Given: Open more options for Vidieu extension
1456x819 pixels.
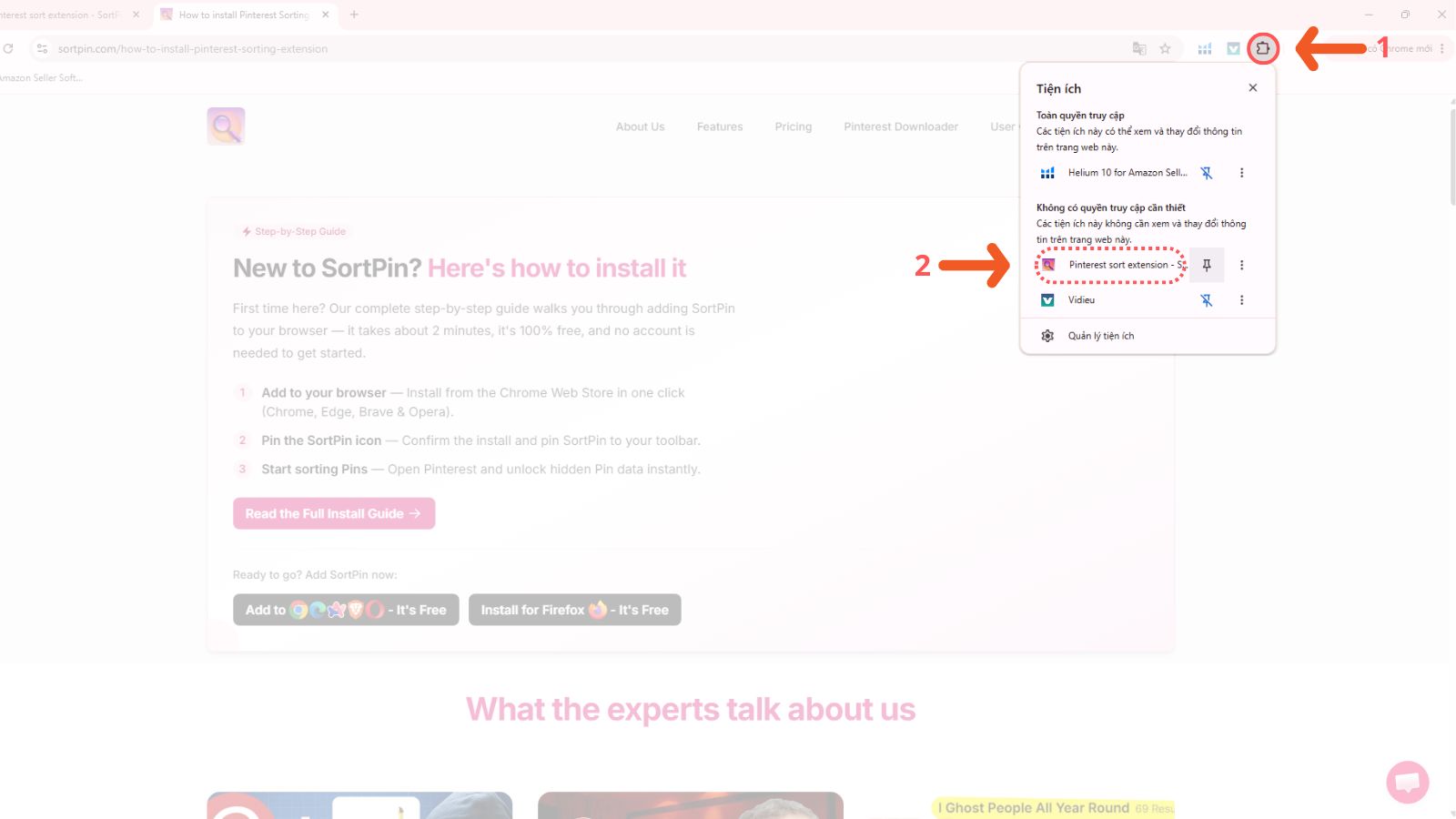Looking at the screenshot, I should pos(1241,300).
